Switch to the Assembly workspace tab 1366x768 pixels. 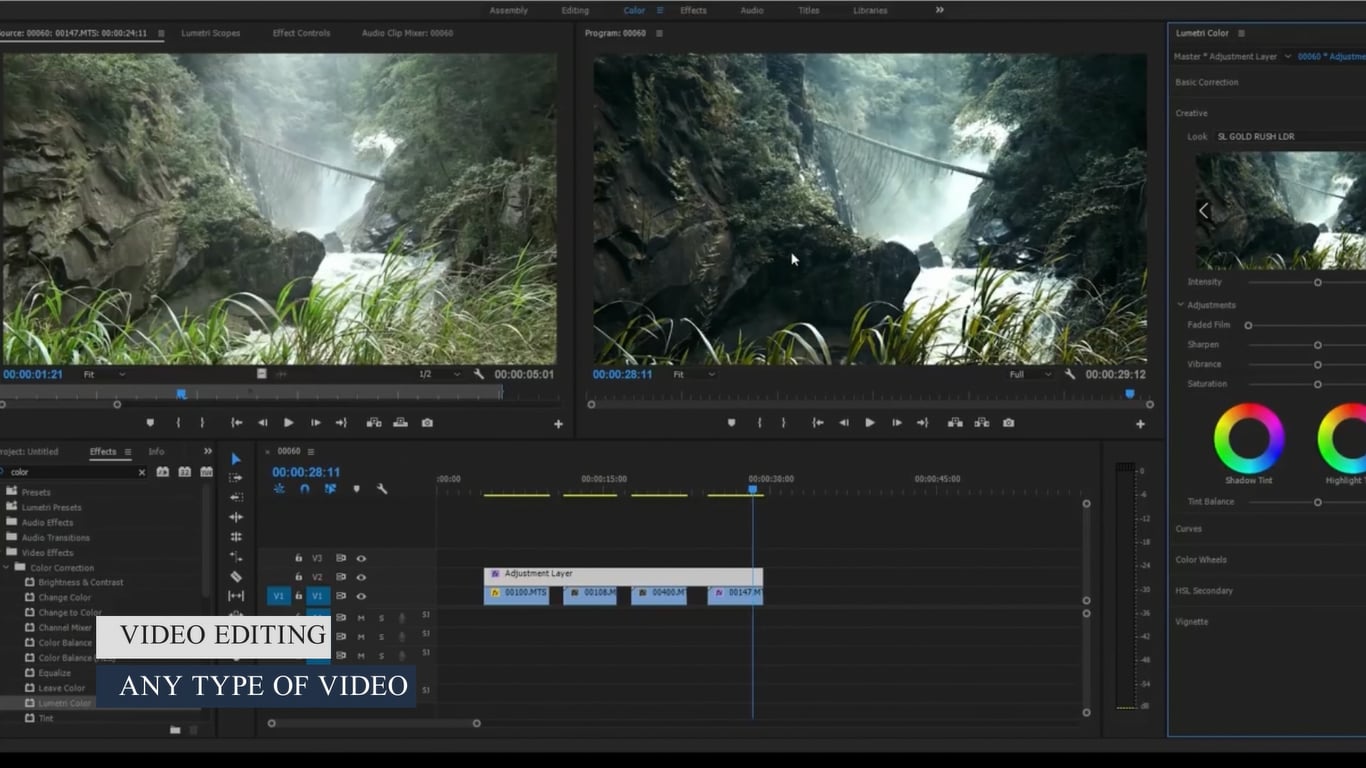[508, 10]
